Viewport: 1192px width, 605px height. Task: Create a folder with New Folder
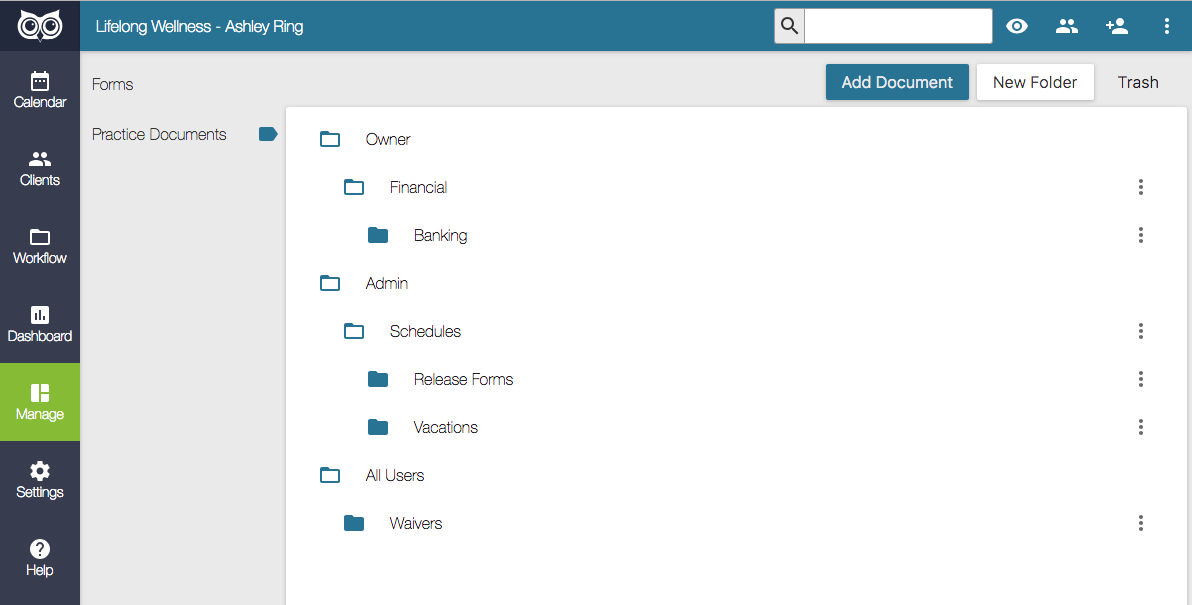click(1035, 82)
